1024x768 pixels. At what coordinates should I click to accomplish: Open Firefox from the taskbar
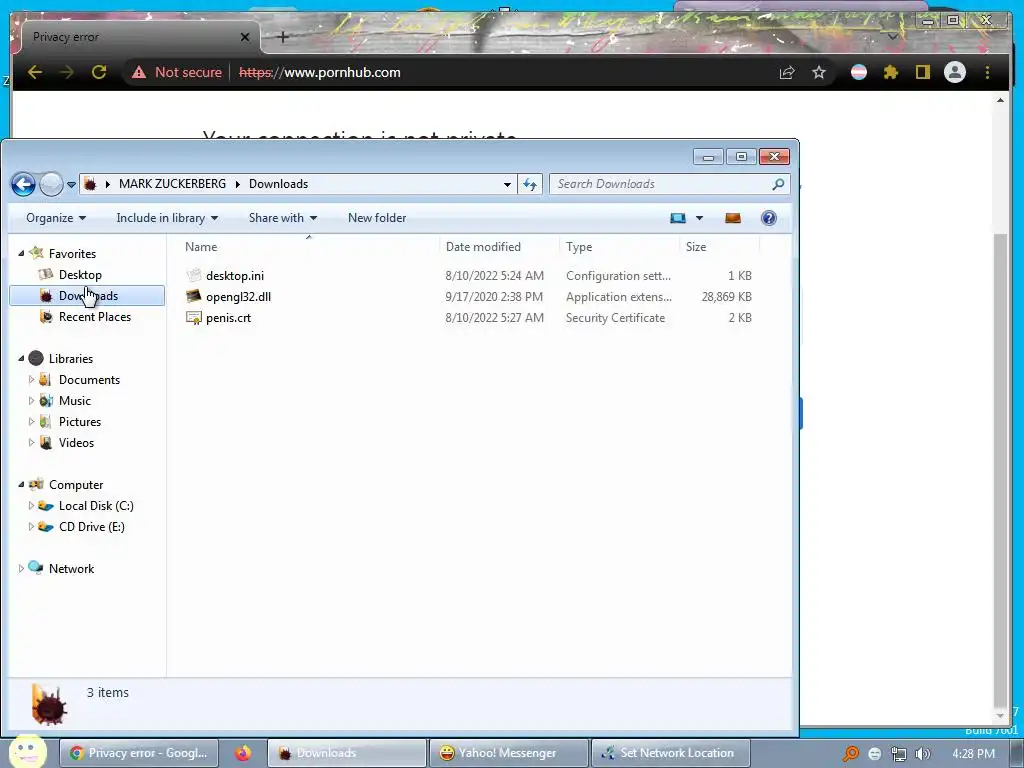(x=243, y=753)
